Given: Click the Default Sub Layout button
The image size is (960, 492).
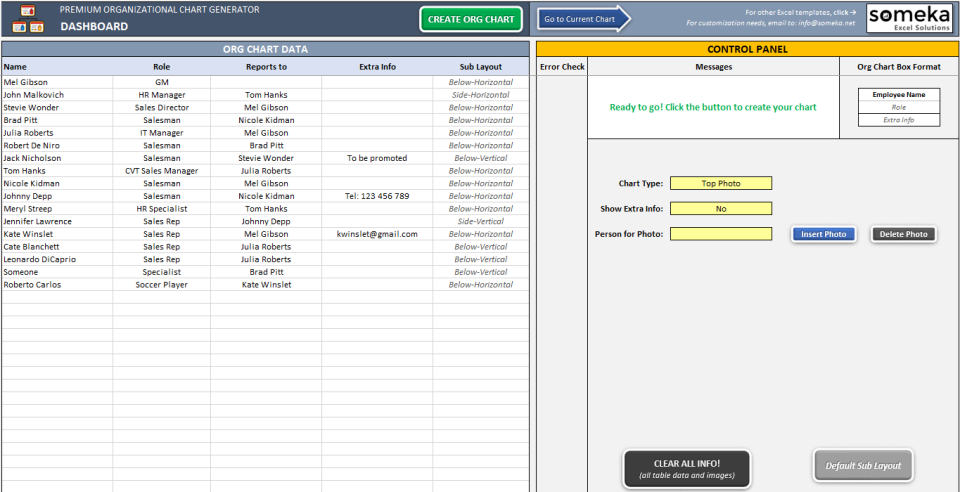Looking at the screenshot, I should coord(863,466).
